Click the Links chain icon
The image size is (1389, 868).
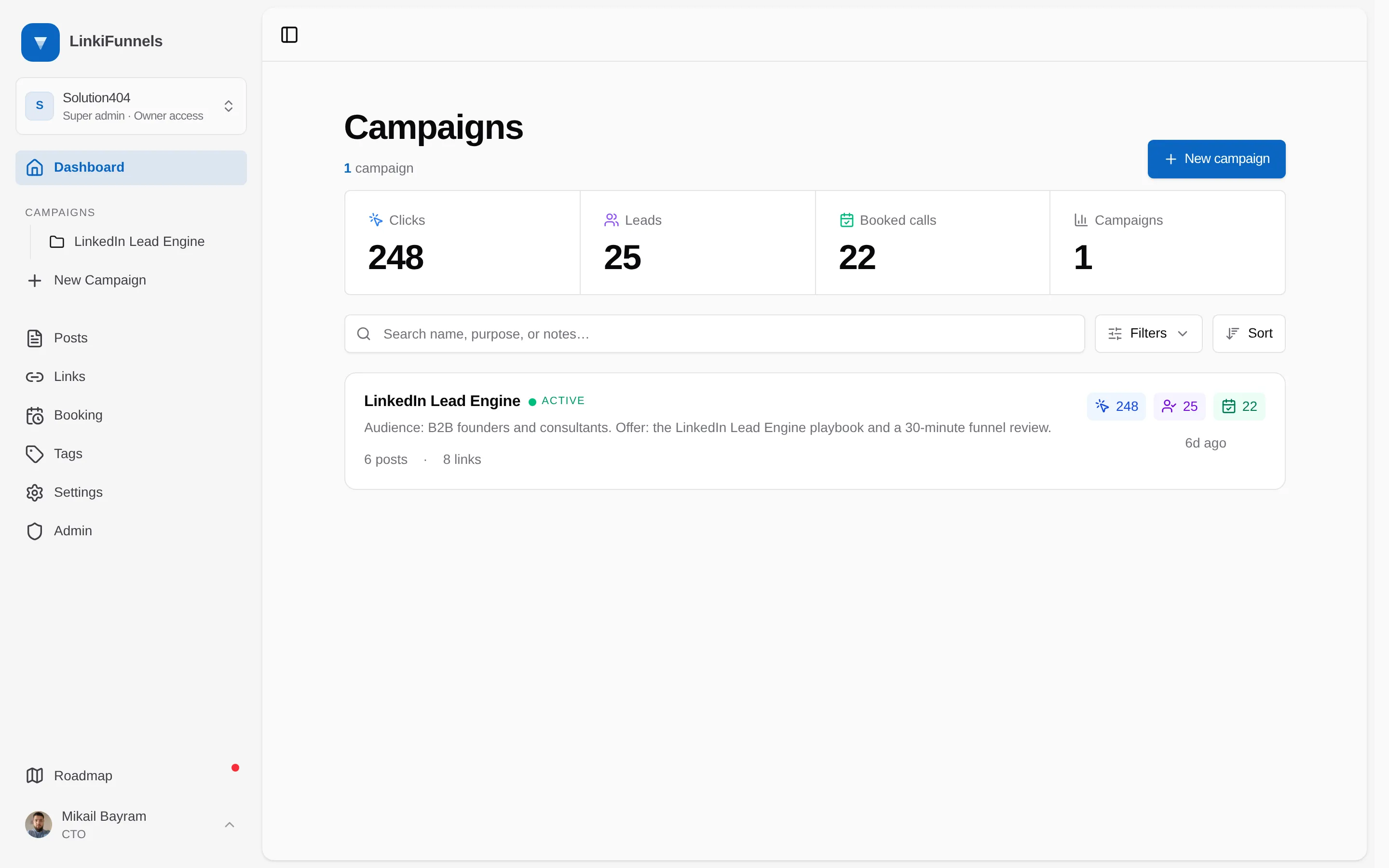34,377
